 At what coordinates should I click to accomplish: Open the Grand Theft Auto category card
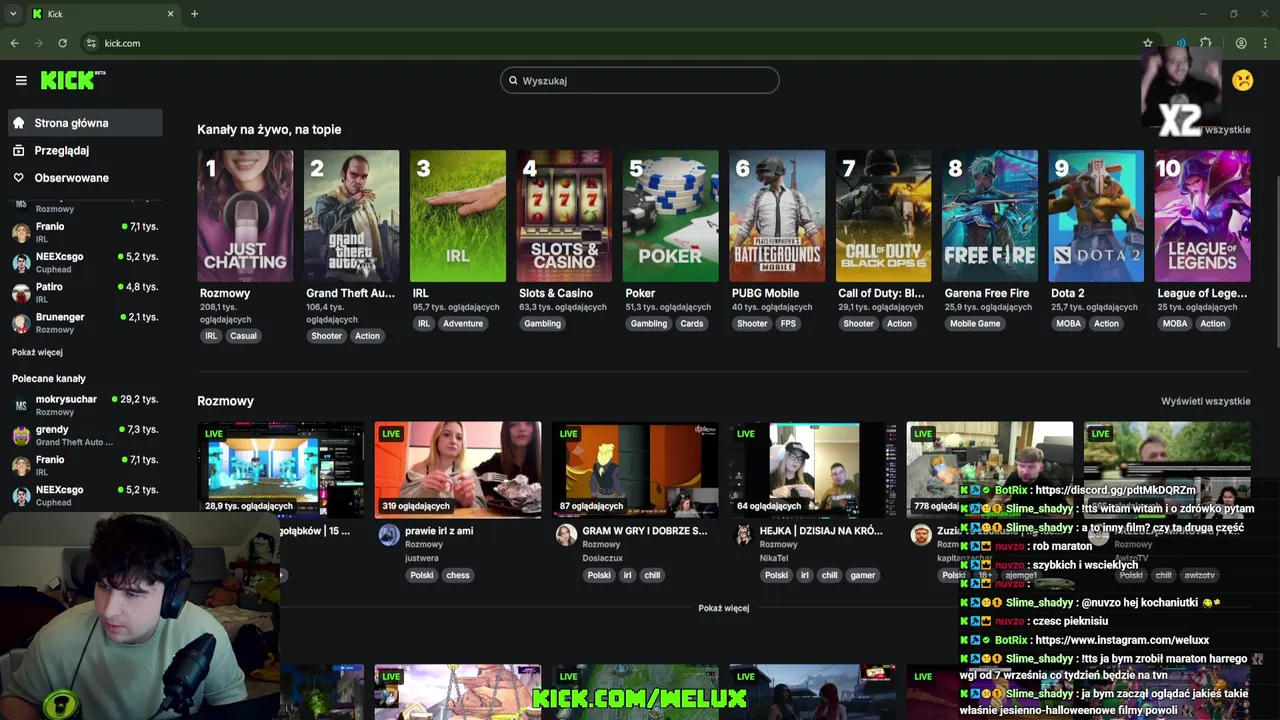(x=351, y=216)
